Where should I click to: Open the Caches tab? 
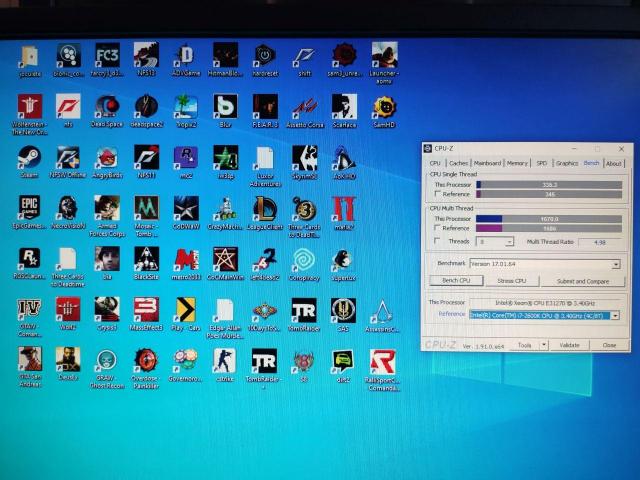(458, 163)
